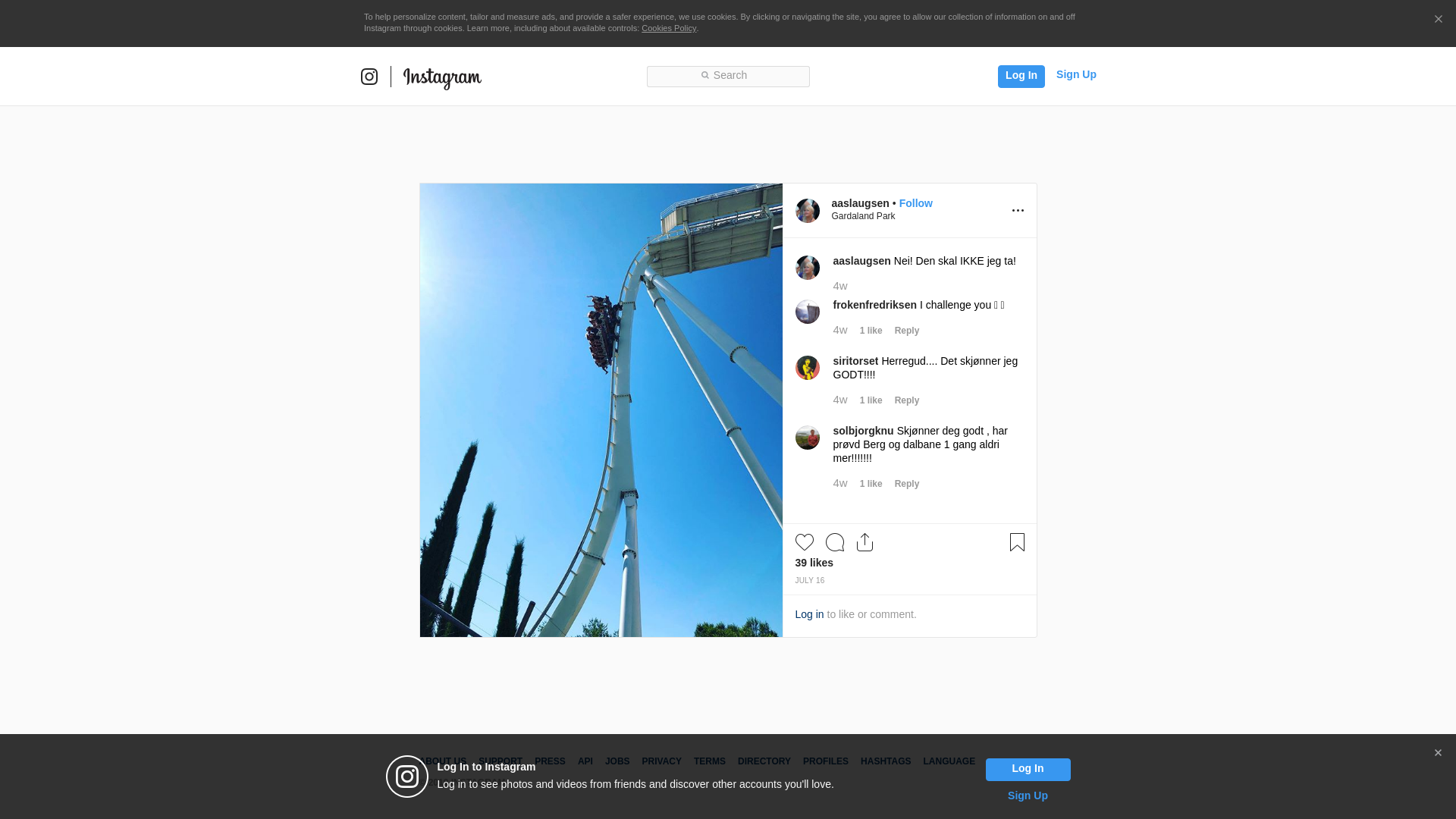Open the Gardaland Park location link

[863, 216]
